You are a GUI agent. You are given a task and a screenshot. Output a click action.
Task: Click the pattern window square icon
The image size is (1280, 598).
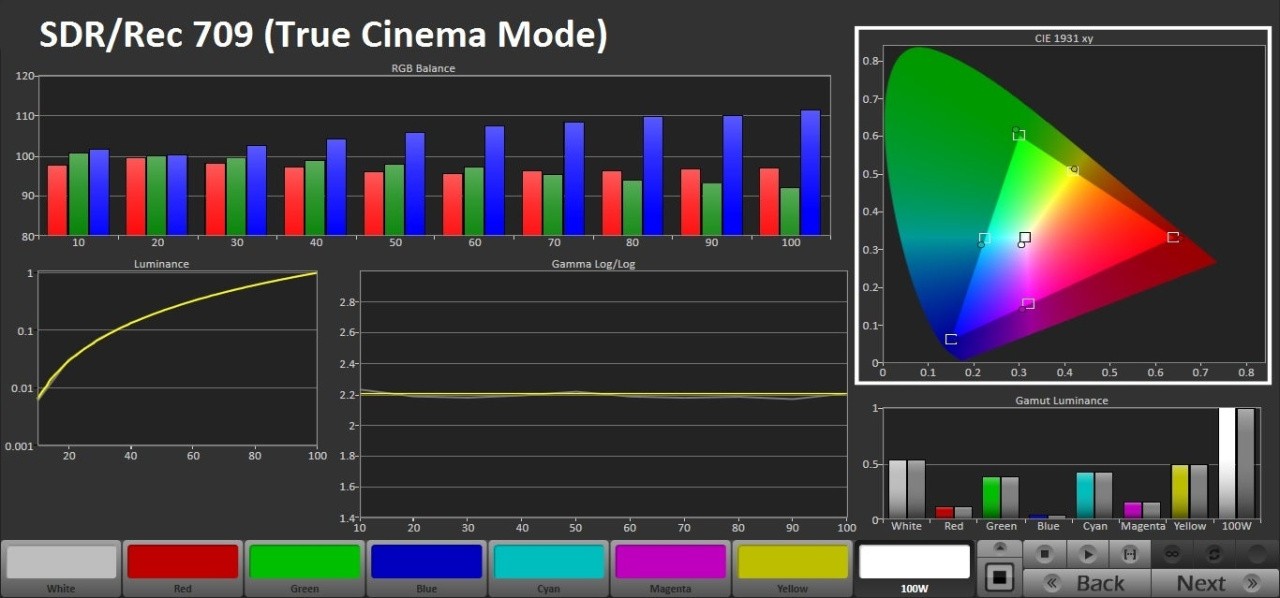(x=1000, y=577)
